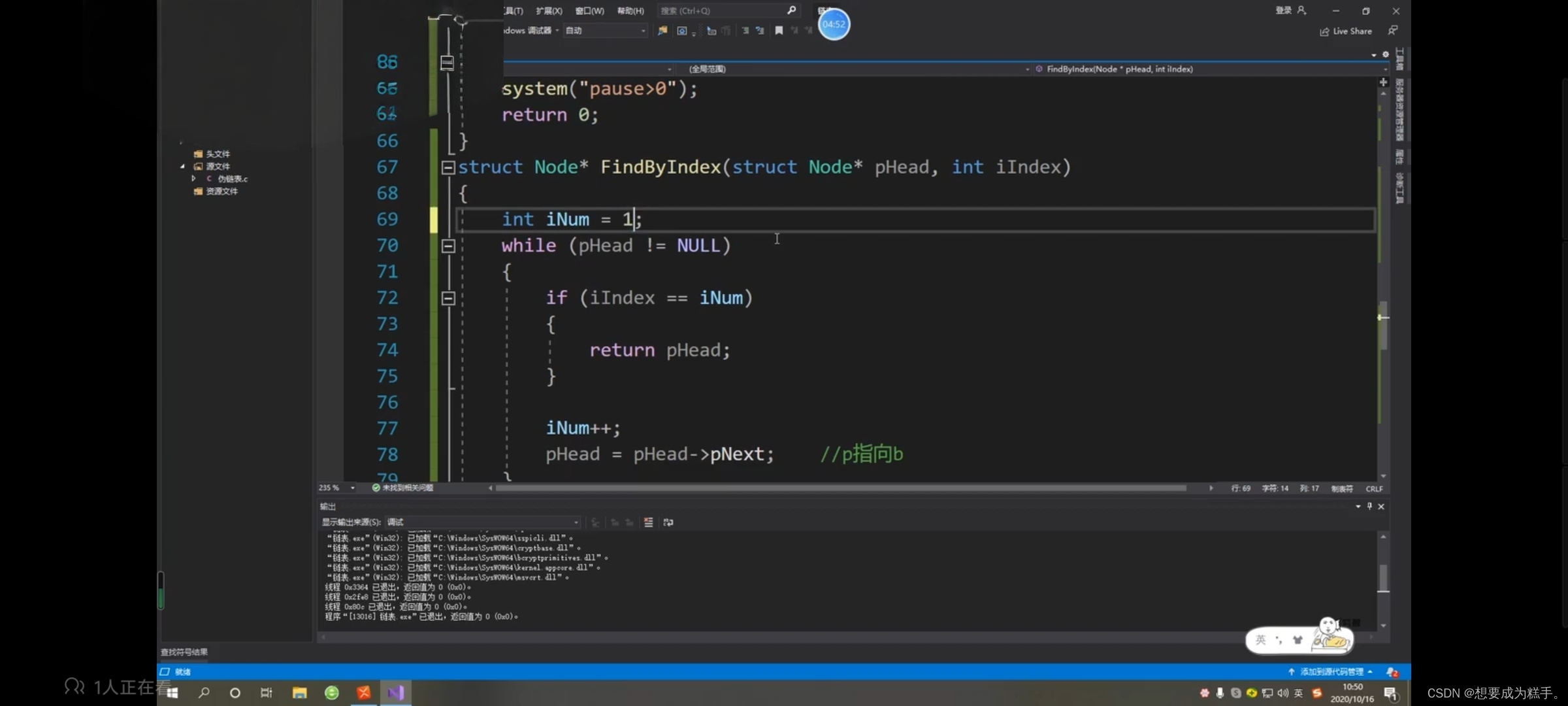
Task: Click the search magnifier icon in title bar
Action: 791,10
